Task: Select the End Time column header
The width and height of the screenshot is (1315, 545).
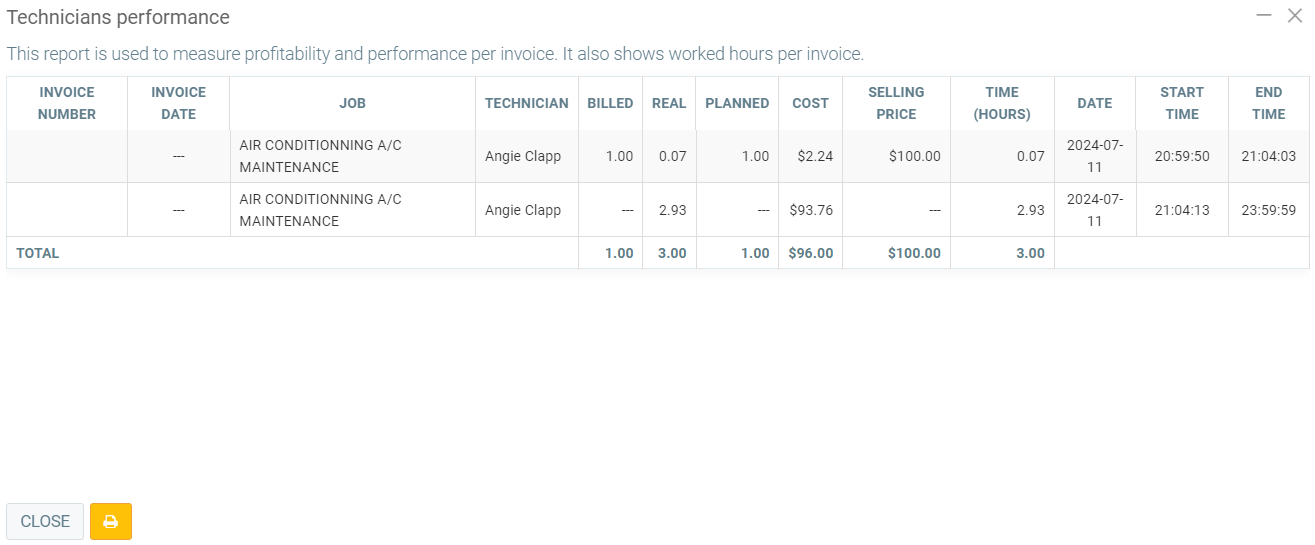Action: click(x=1268, y=103)
